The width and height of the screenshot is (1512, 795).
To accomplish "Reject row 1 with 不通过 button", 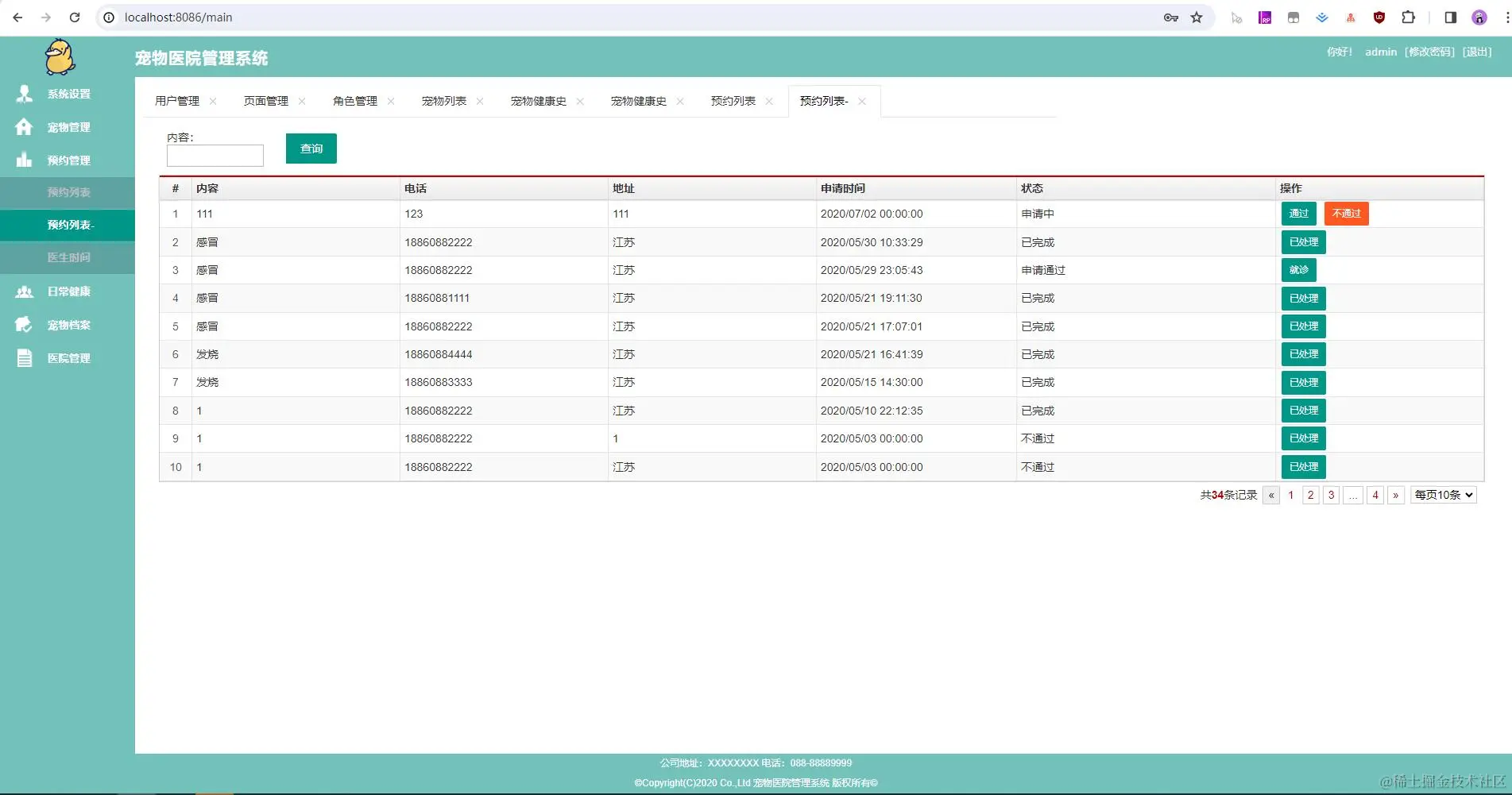I will coord(1347,214).
